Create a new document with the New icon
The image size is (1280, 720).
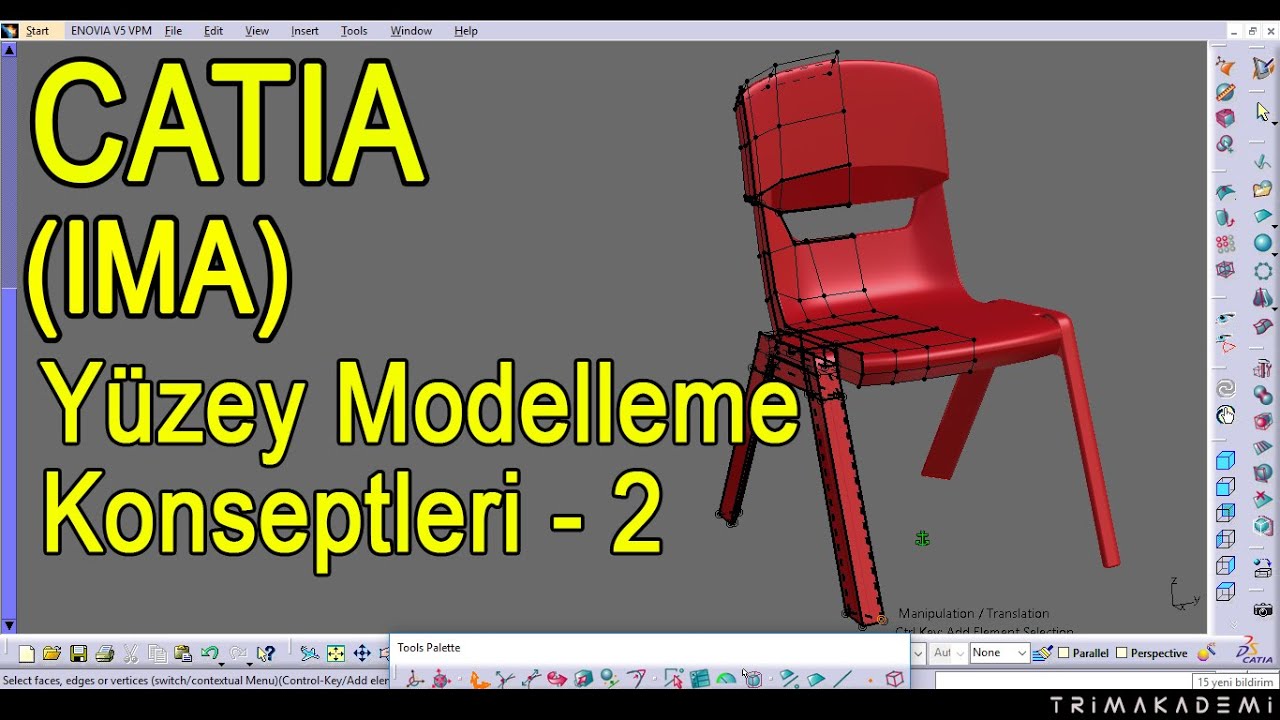tap(27, 654)
